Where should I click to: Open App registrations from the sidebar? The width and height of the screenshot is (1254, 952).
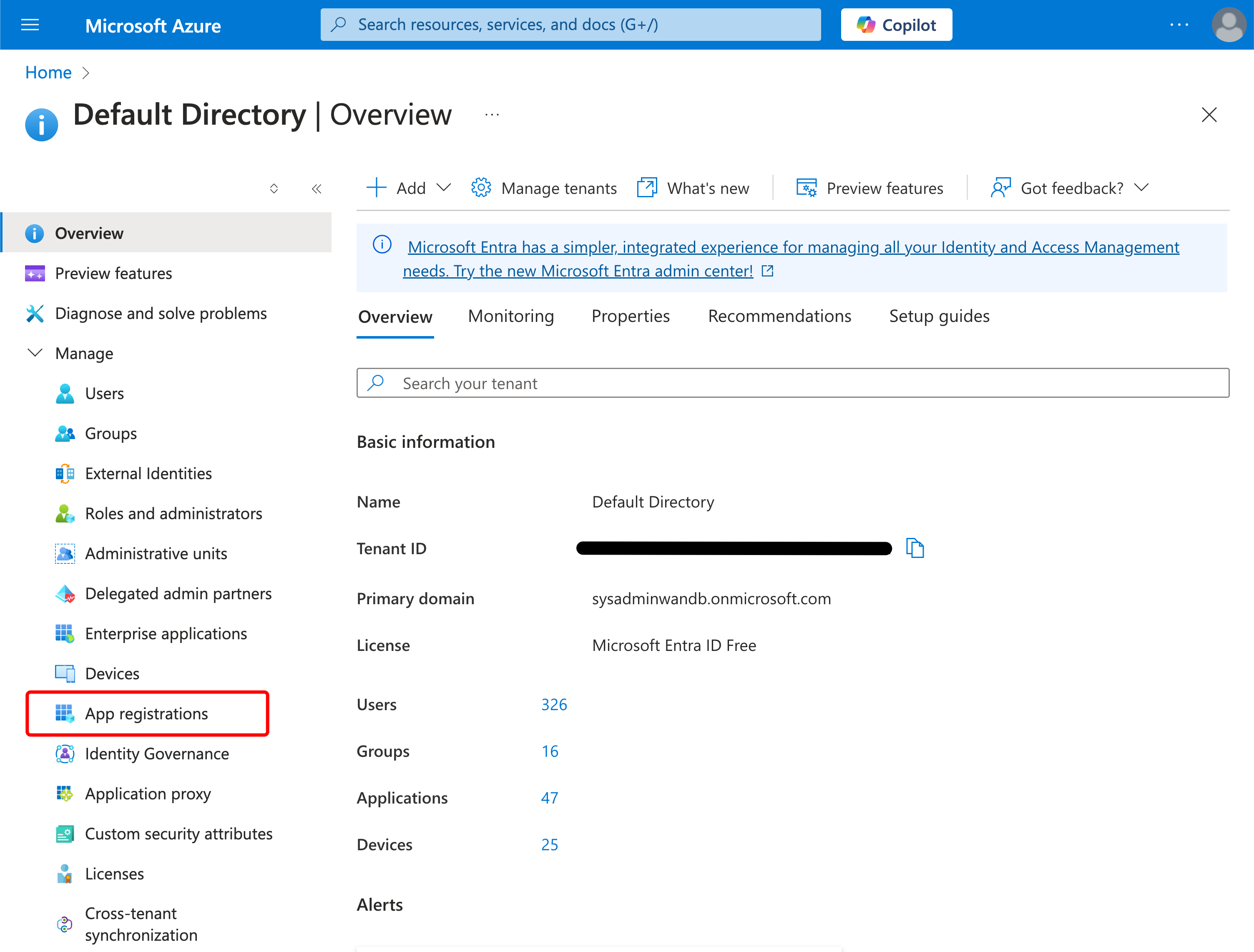146,713
